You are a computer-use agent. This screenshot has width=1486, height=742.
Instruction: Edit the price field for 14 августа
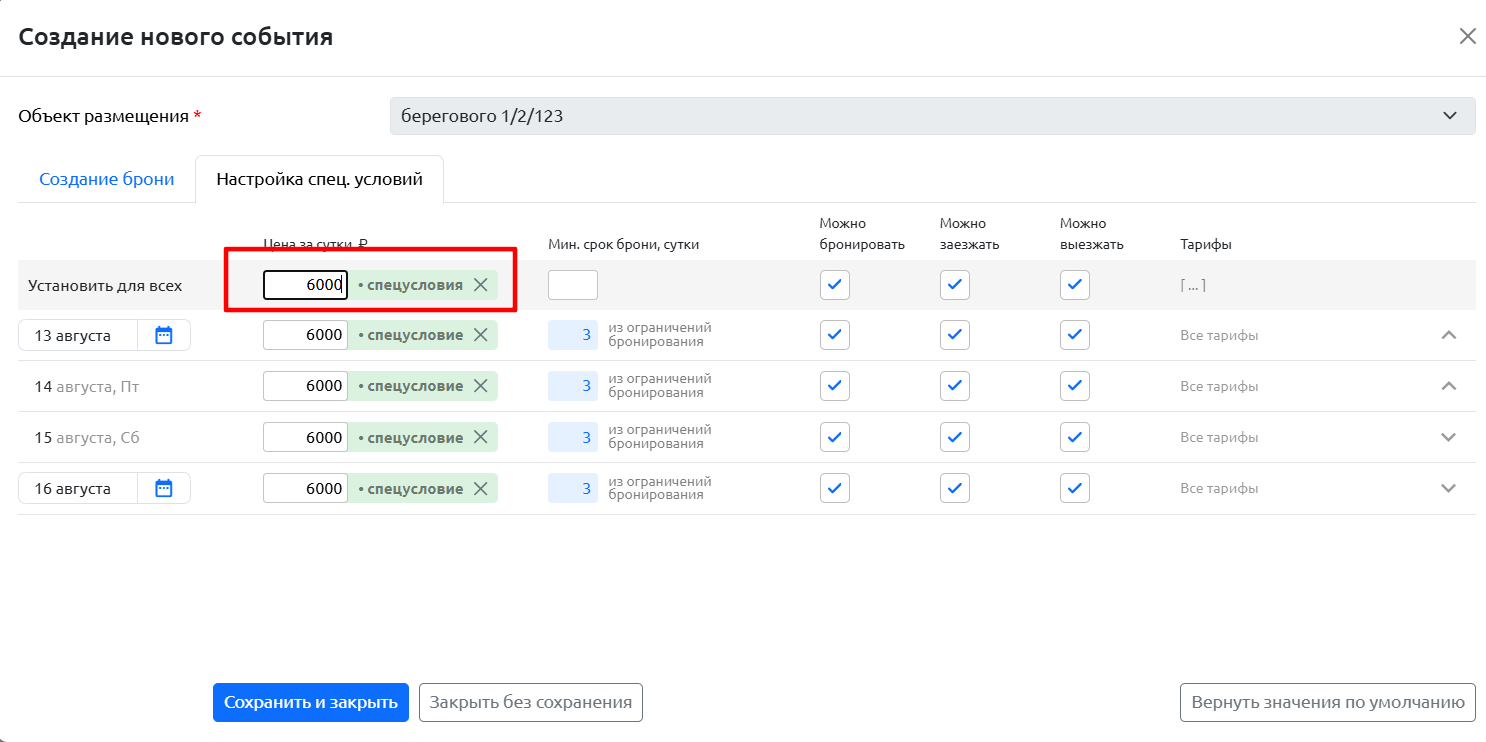pyautogui.click(x=305, y=386)
